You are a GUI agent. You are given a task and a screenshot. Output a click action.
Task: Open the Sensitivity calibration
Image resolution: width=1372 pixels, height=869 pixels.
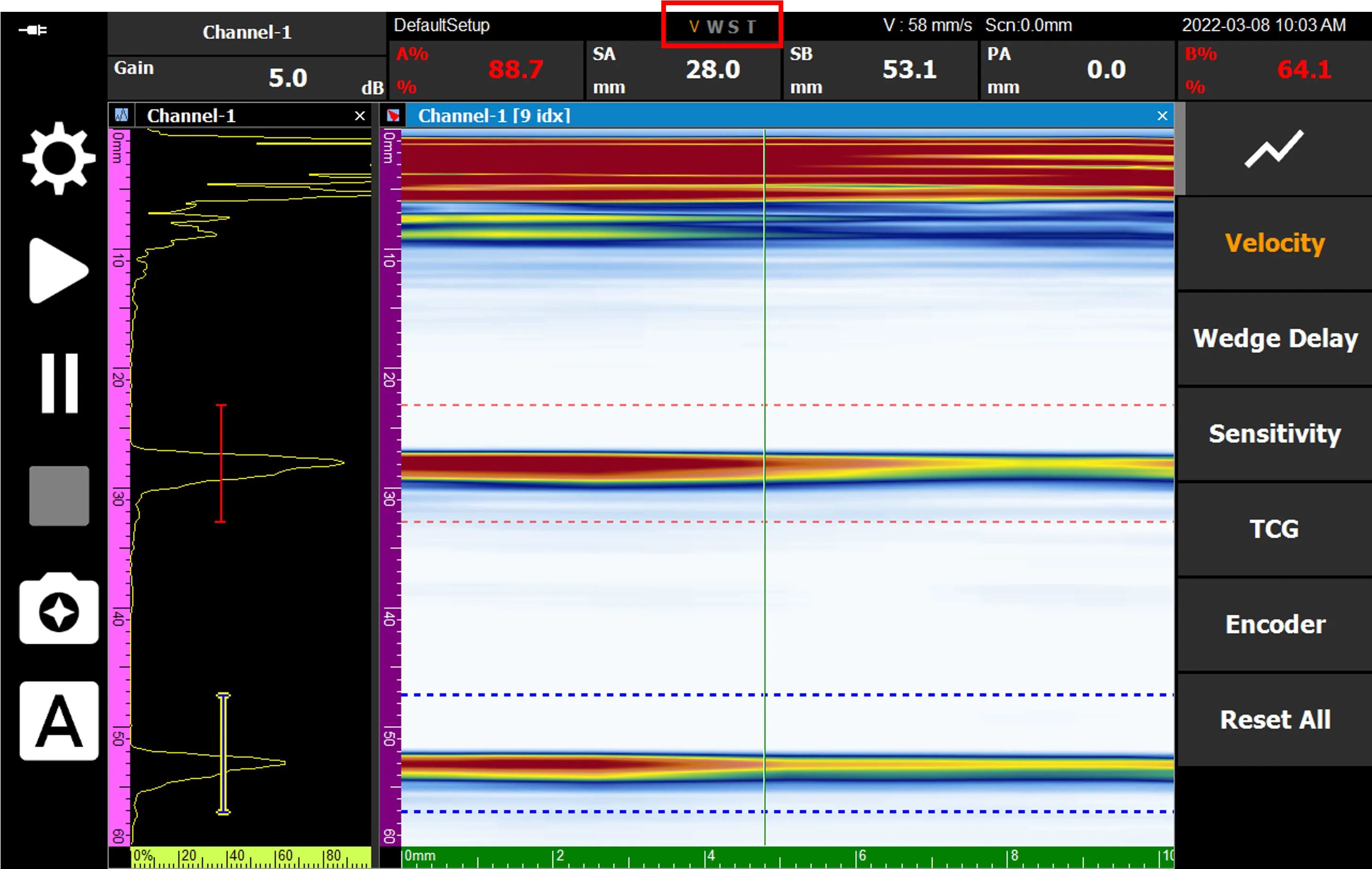click(1275, 434)
